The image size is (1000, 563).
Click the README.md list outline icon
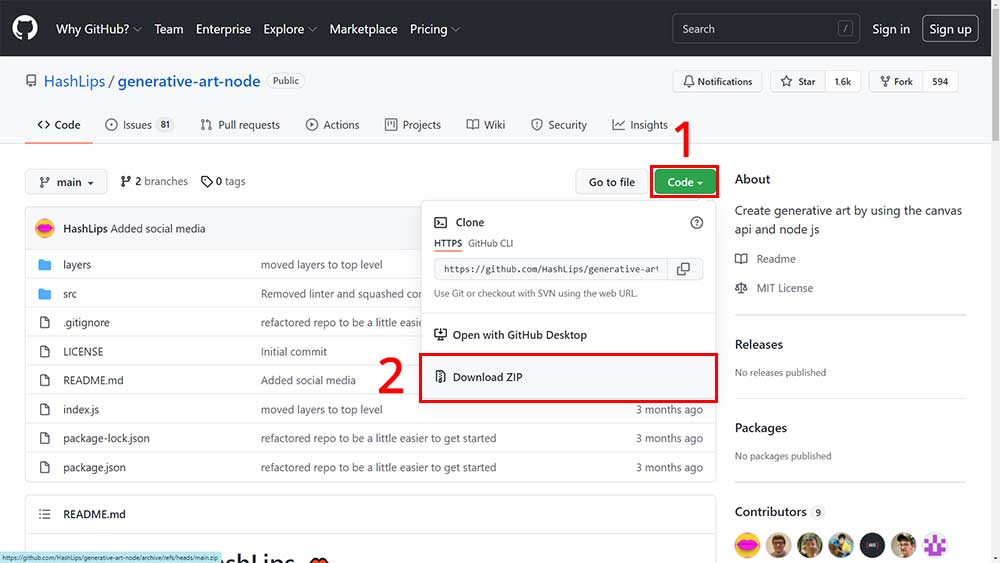coord(44,514)
